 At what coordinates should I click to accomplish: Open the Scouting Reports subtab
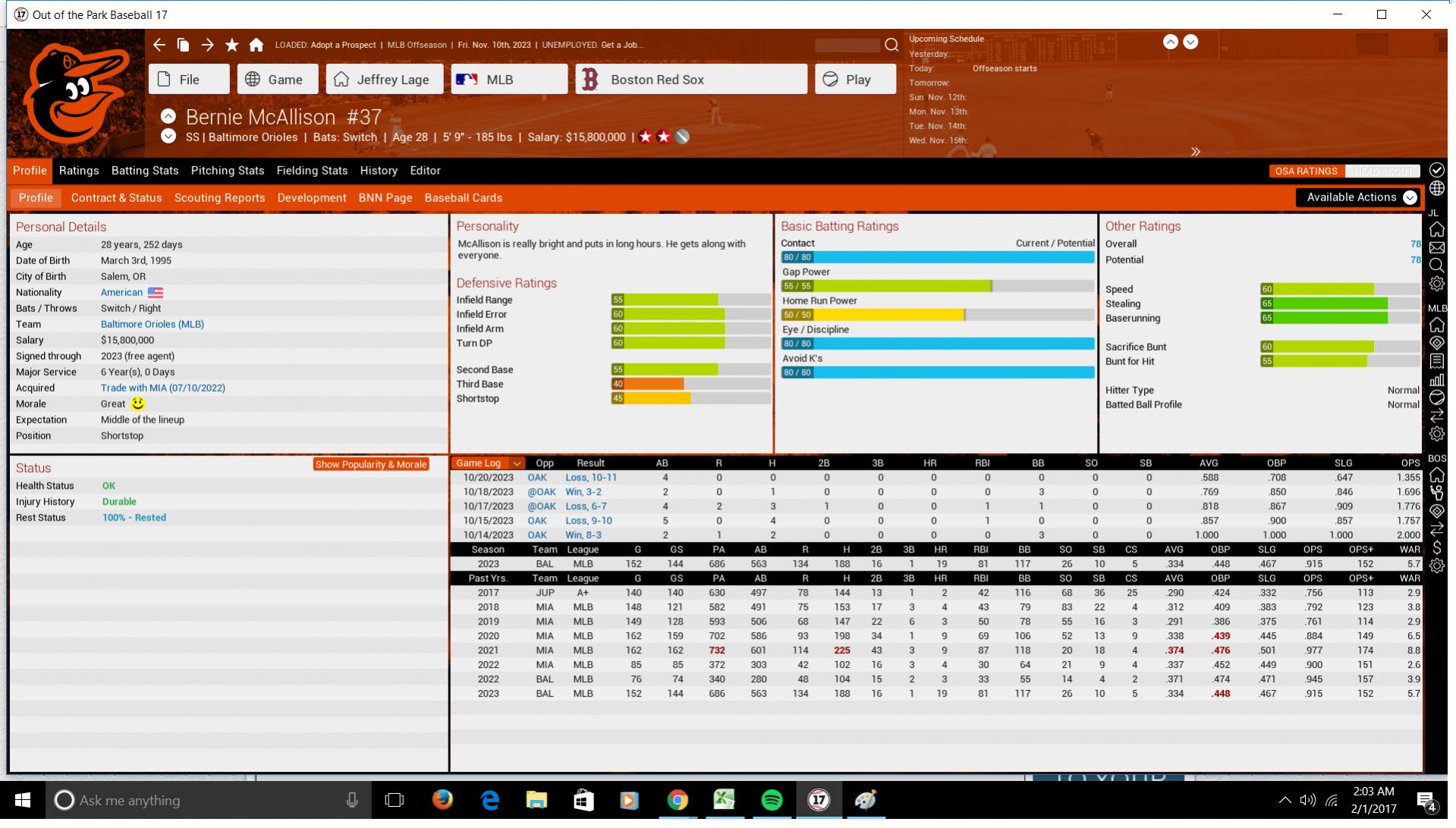pos(219,198)
